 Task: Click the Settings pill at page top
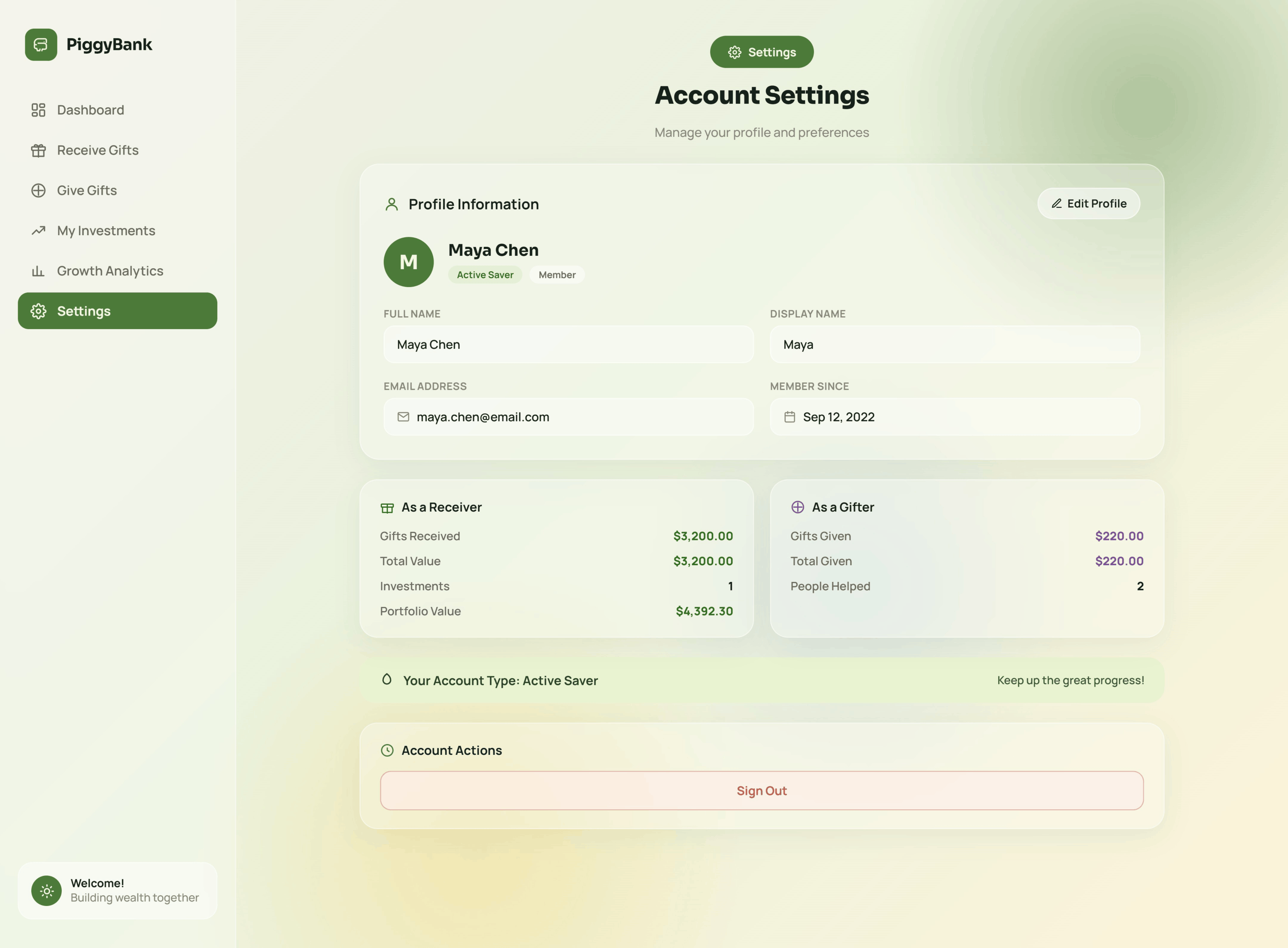click(762, 52)
